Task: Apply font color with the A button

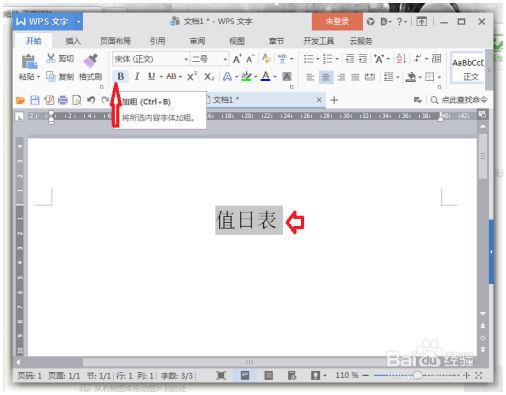Action: pyautogui.click(x=266, y=77)
